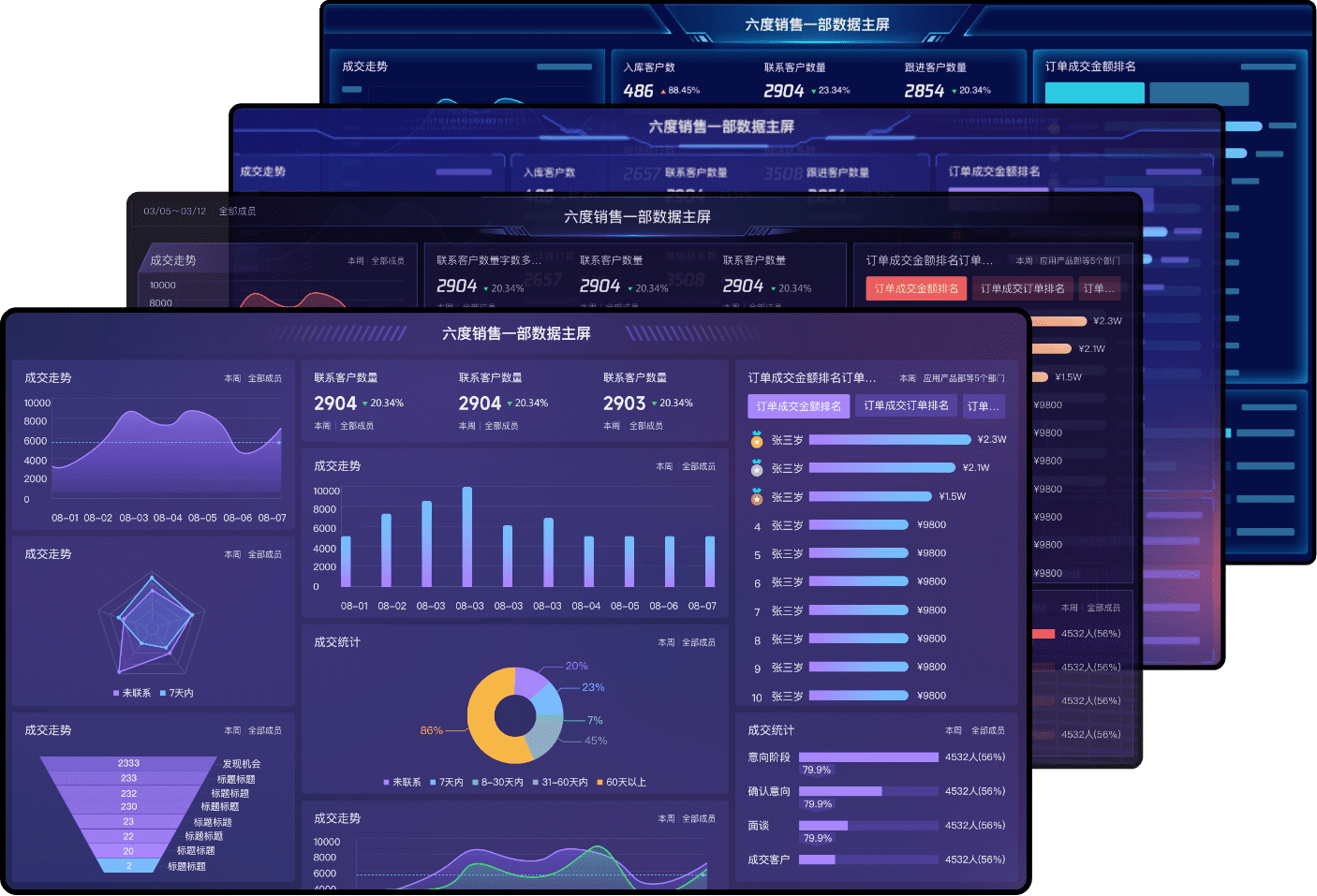Click the ¥2.3W ranking bar in front window
1317x896 pixels.
click(x=890, y=439)
